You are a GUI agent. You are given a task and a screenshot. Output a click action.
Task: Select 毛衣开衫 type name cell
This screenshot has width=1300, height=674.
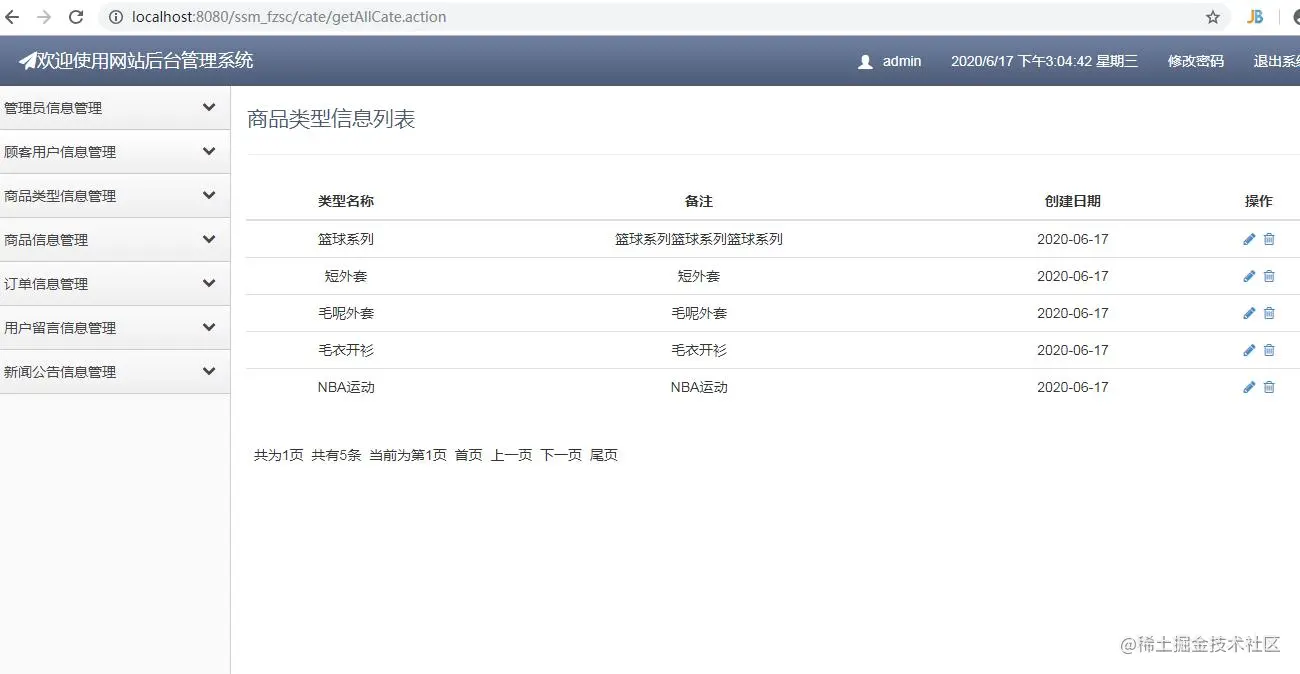pyautogui.click(x=346, y=350)
